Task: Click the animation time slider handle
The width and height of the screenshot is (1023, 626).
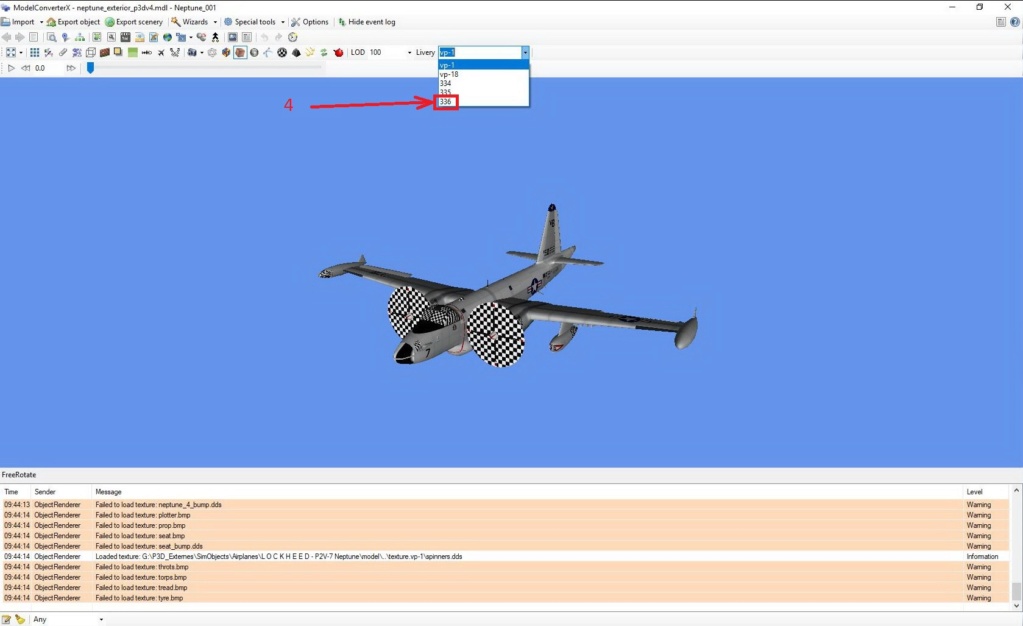Action: coord(90,67)
